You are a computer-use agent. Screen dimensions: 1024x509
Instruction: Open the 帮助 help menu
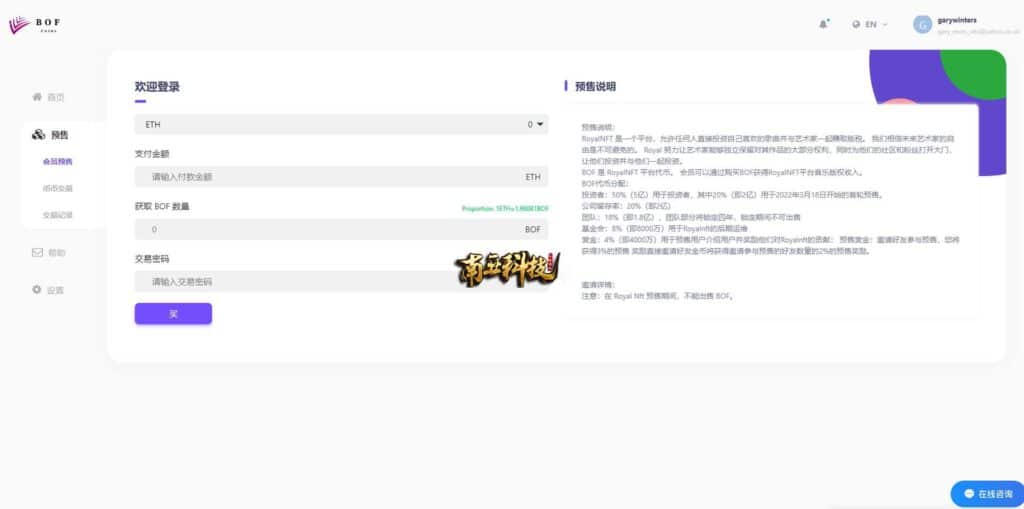pos(56,253)
